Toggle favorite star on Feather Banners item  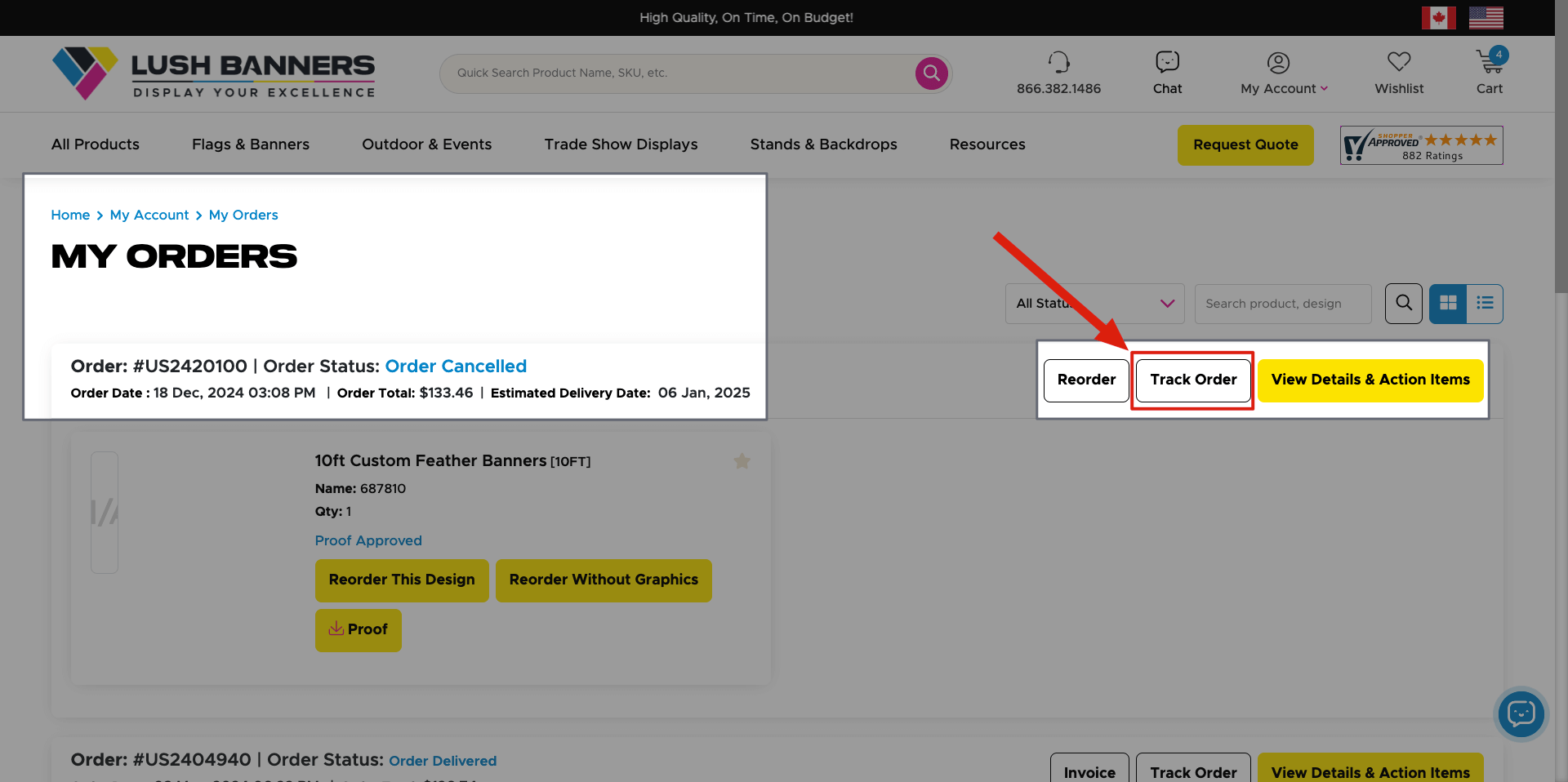[x=742, y=461]
